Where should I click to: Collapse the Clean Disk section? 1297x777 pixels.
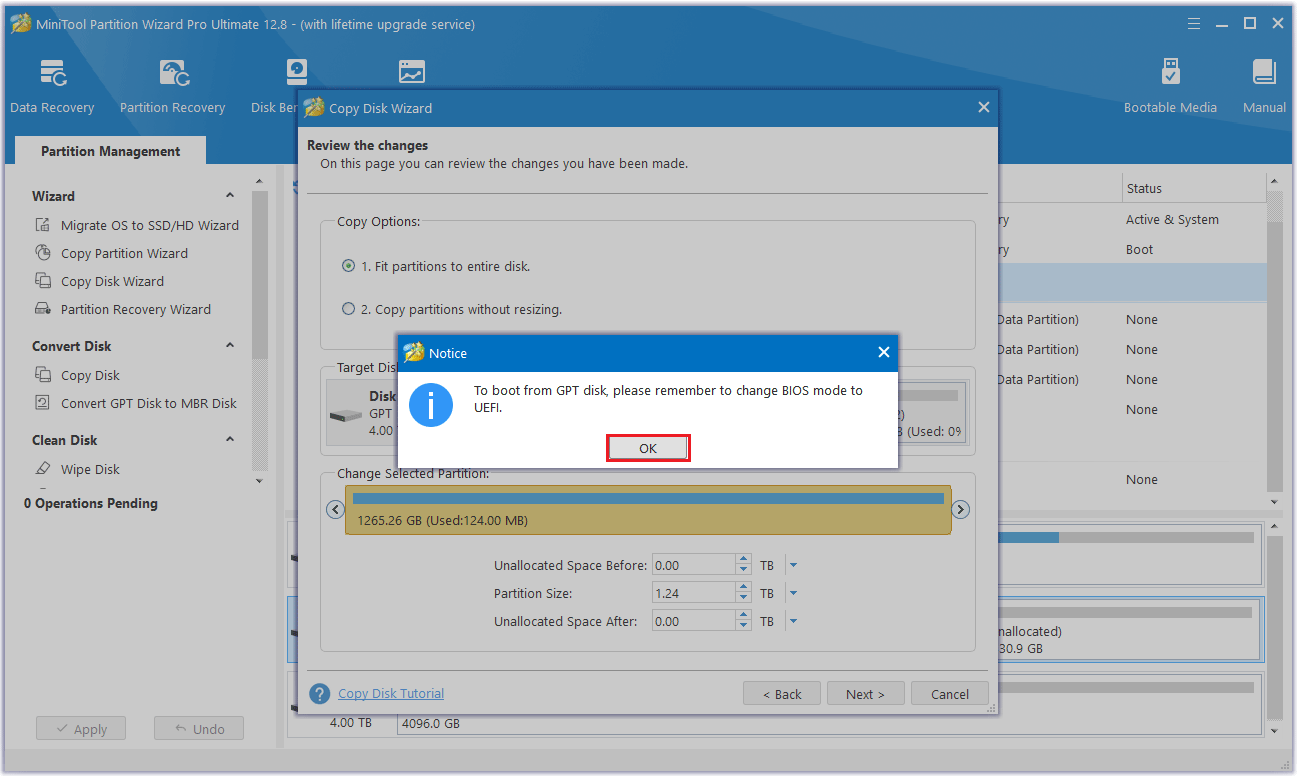coord(230,440)
